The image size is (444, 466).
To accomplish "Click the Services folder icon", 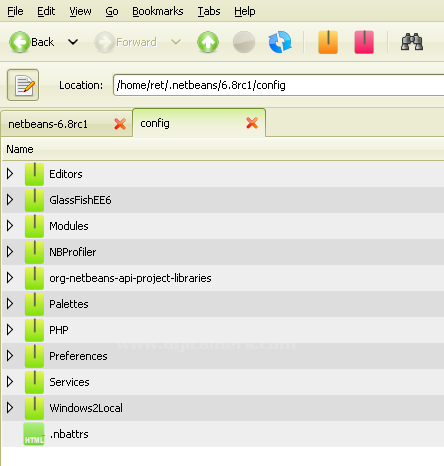I will click(x=34, y=382).
